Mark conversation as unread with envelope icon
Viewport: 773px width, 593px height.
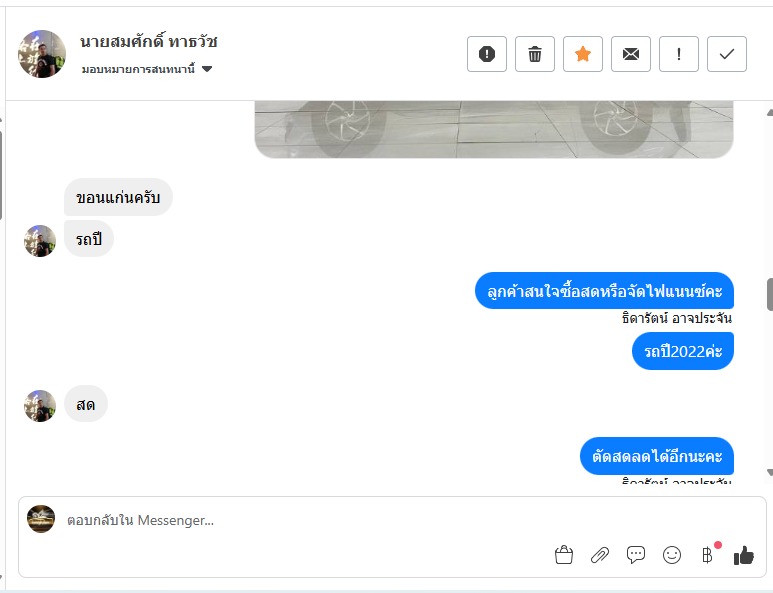[631, 54]
